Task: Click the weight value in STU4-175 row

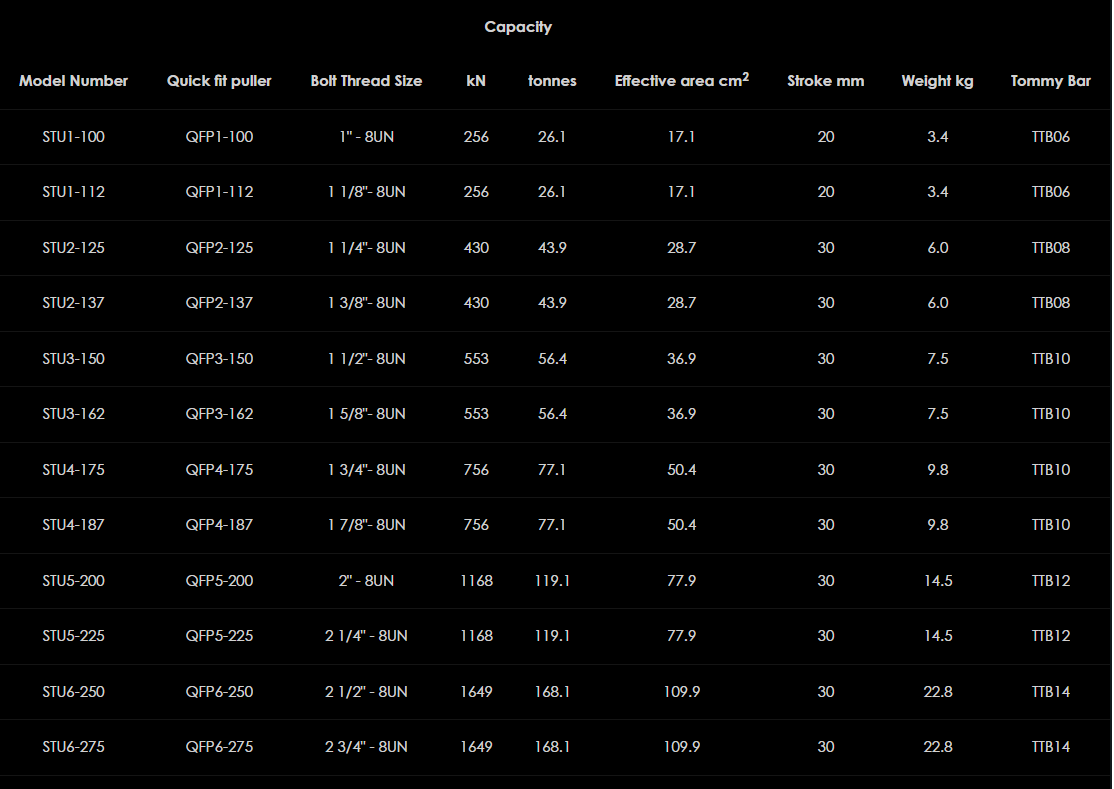Action: click(x=937, y=470)
